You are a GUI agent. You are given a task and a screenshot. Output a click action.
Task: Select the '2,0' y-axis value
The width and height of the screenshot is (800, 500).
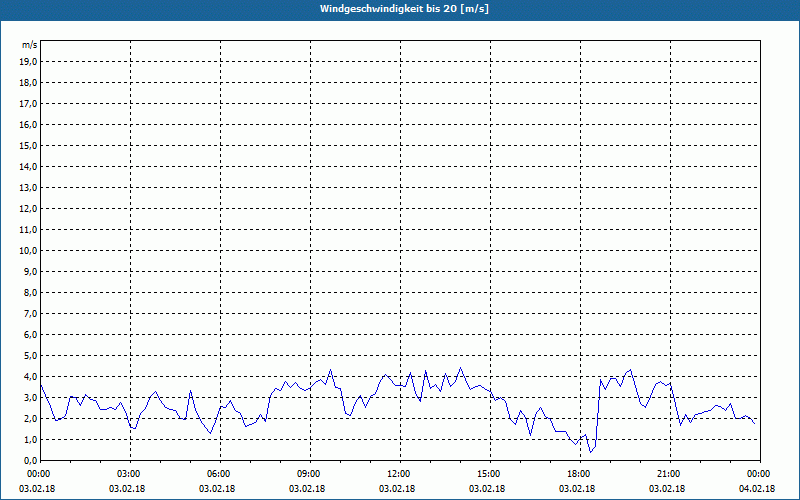(31, 418)
